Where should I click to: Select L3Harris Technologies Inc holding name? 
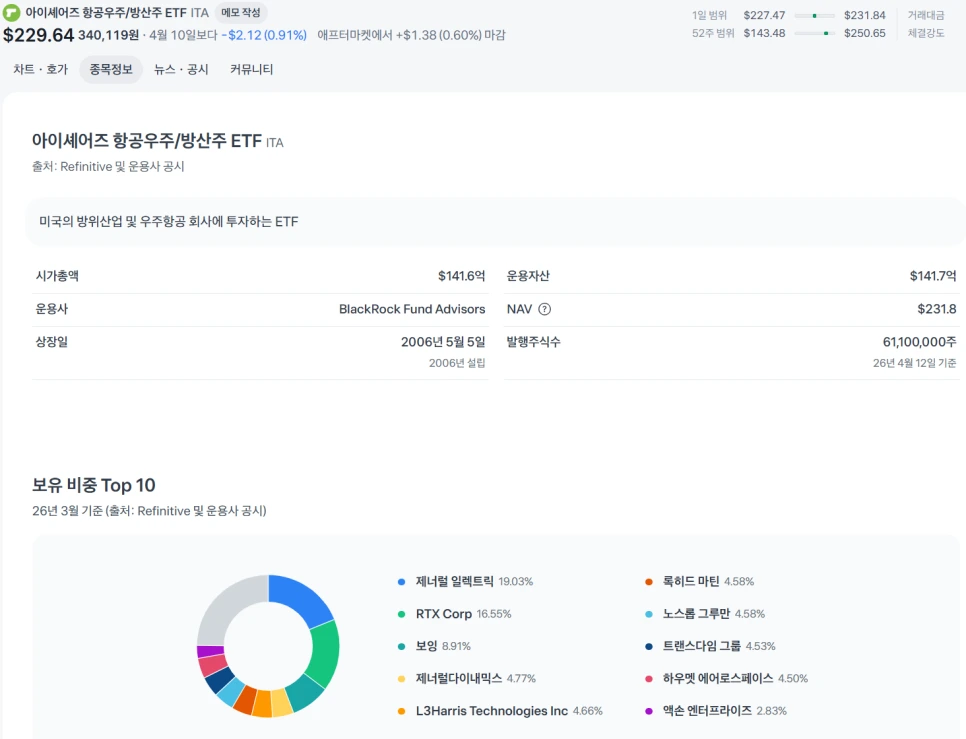[x=492, y=711]
